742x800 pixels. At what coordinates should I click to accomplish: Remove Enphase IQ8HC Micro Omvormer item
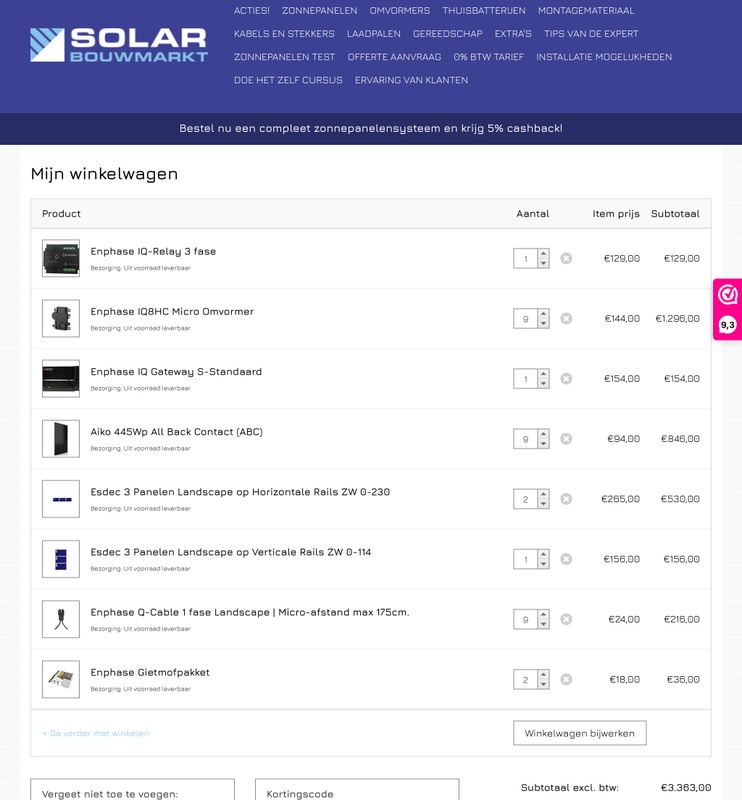[566, 318]
